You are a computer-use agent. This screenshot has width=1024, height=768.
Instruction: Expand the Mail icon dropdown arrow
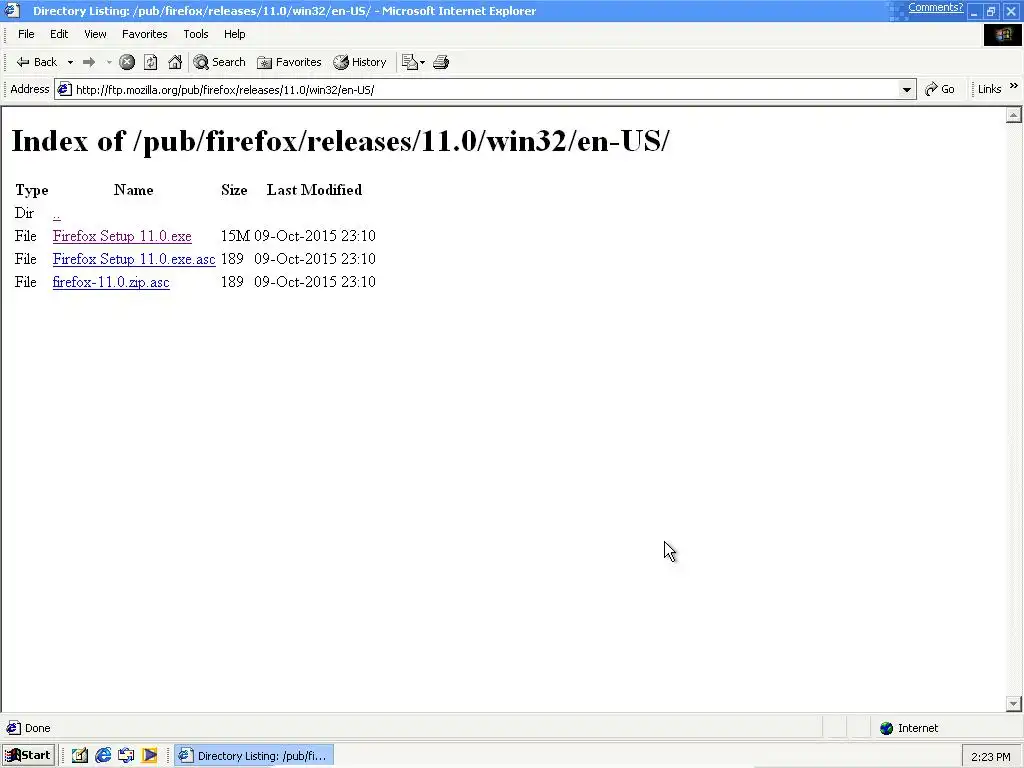(423, 62)
